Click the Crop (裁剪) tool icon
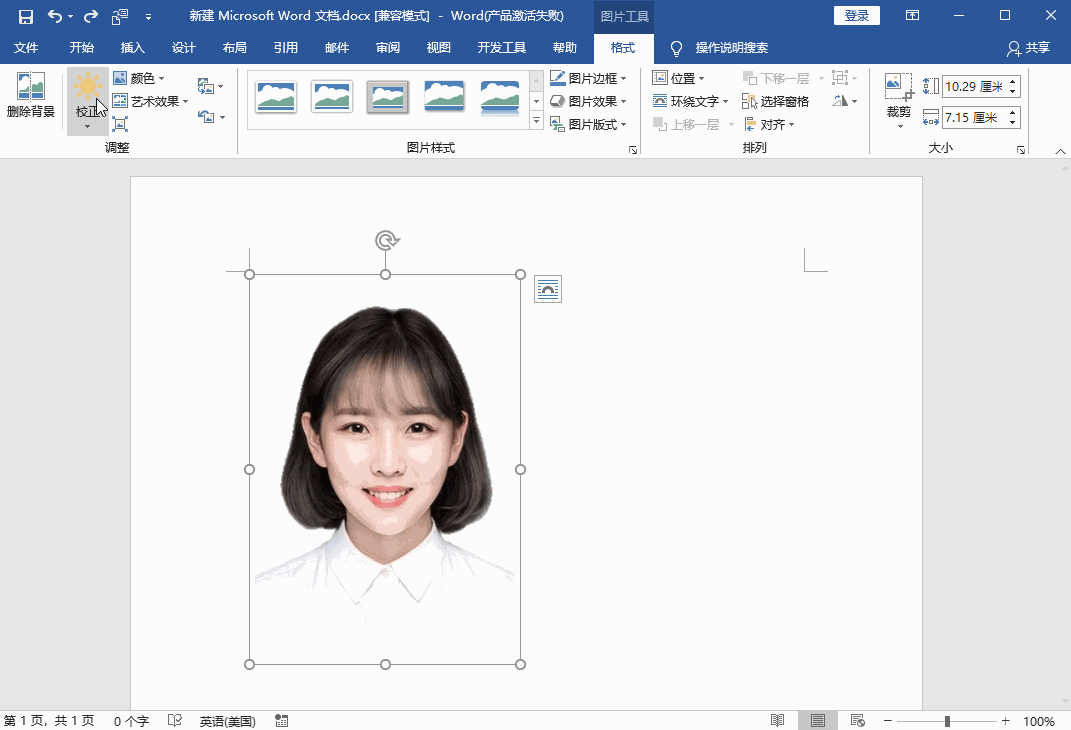This screenshot has width=1071, height=730. (899, 87)
